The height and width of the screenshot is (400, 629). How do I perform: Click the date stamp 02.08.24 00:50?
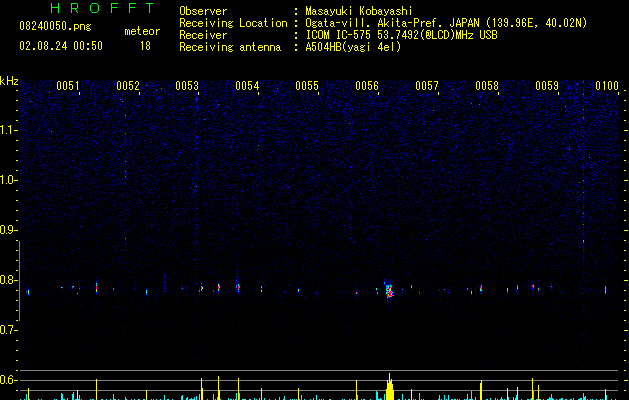tap(61, 46)
